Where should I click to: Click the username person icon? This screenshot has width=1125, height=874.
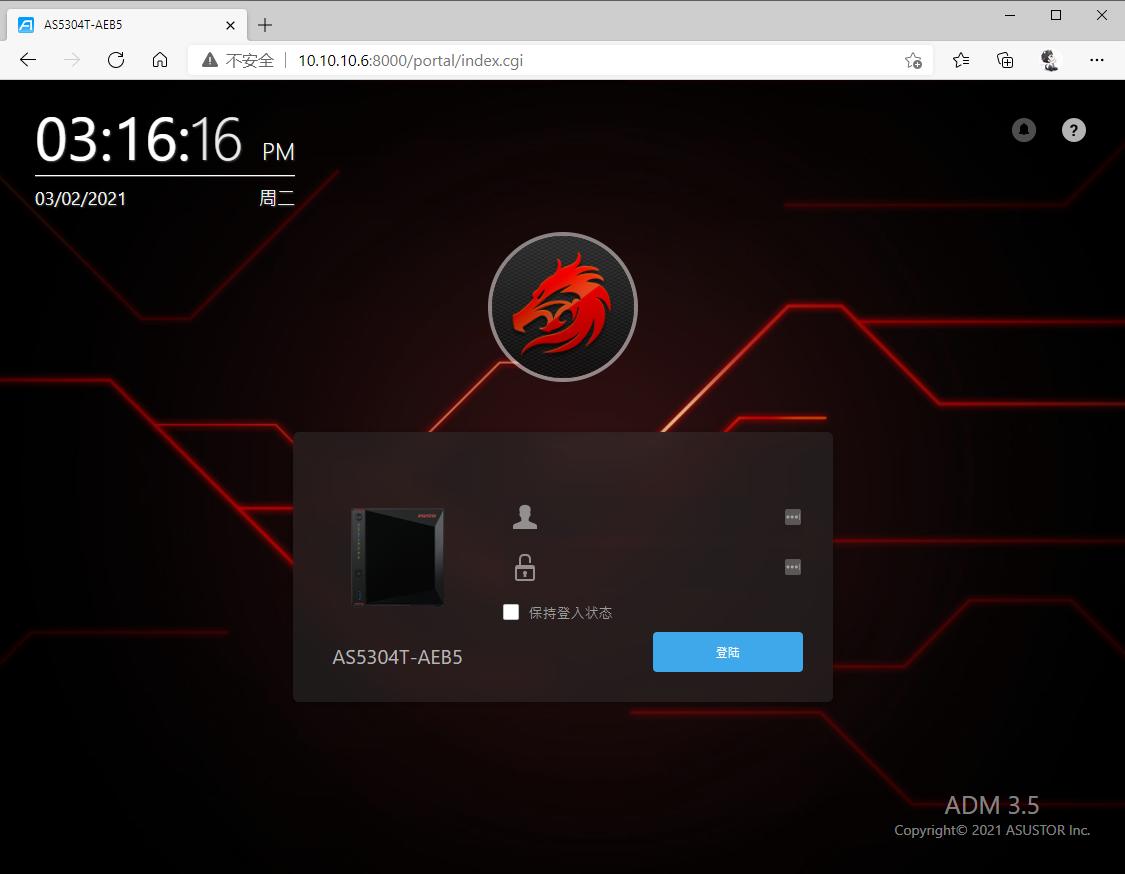(x=524, y=516)
